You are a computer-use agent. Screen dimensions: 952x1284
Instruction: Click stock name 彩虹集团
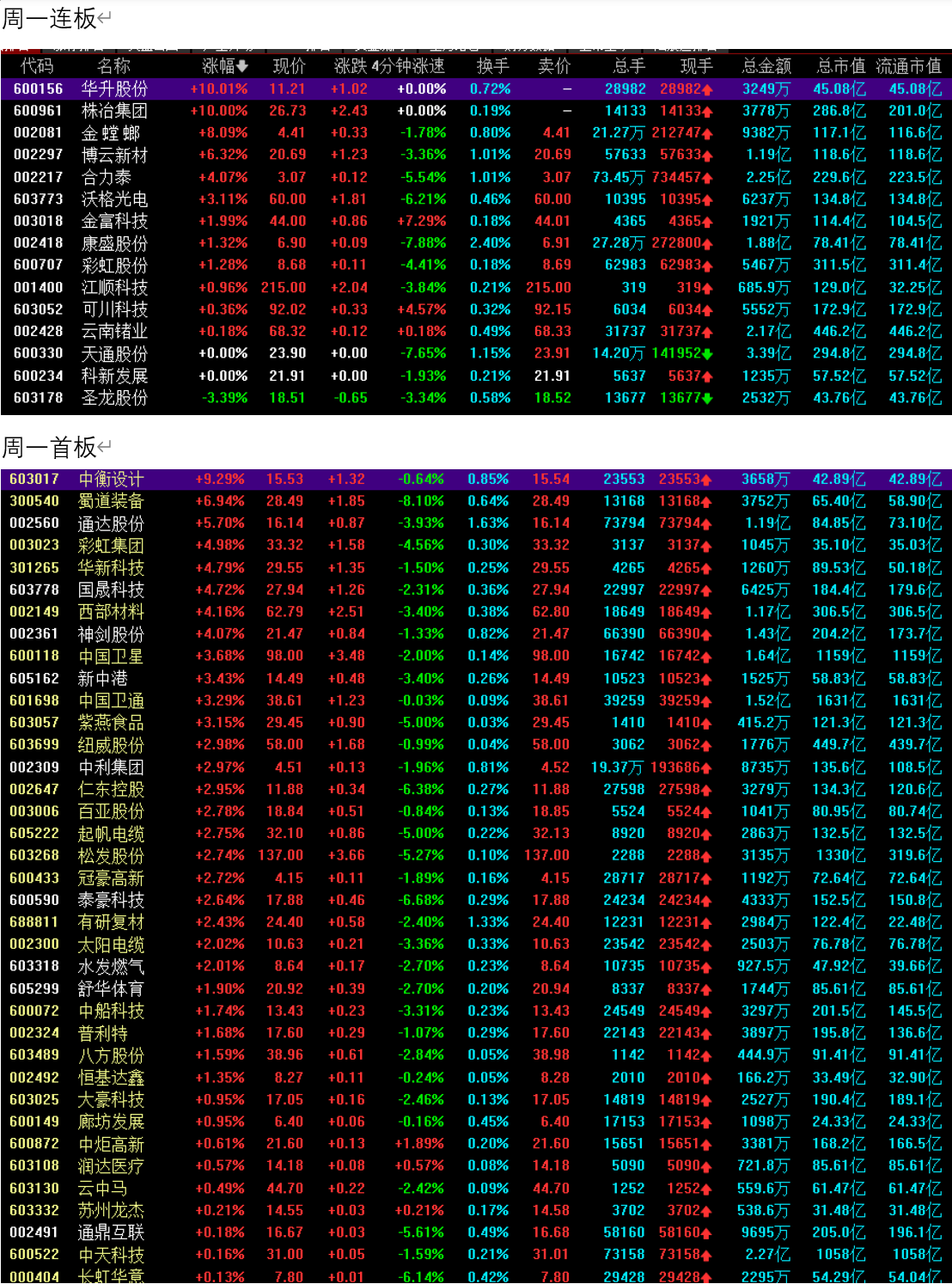pos(111,546)
